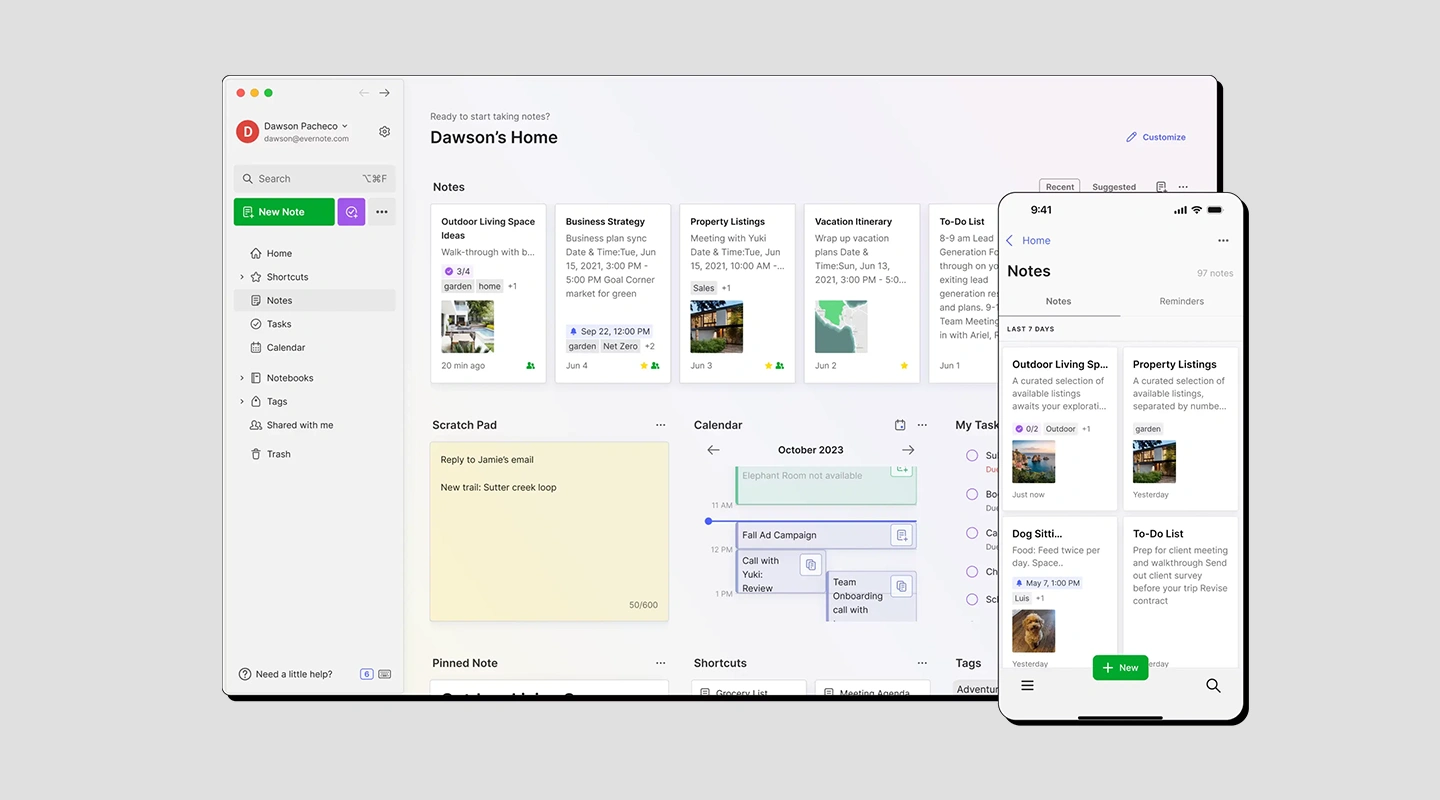This screenshot has width=1440, height=800.
Task: Open more options beside New Note
Action: pos(382,212)
